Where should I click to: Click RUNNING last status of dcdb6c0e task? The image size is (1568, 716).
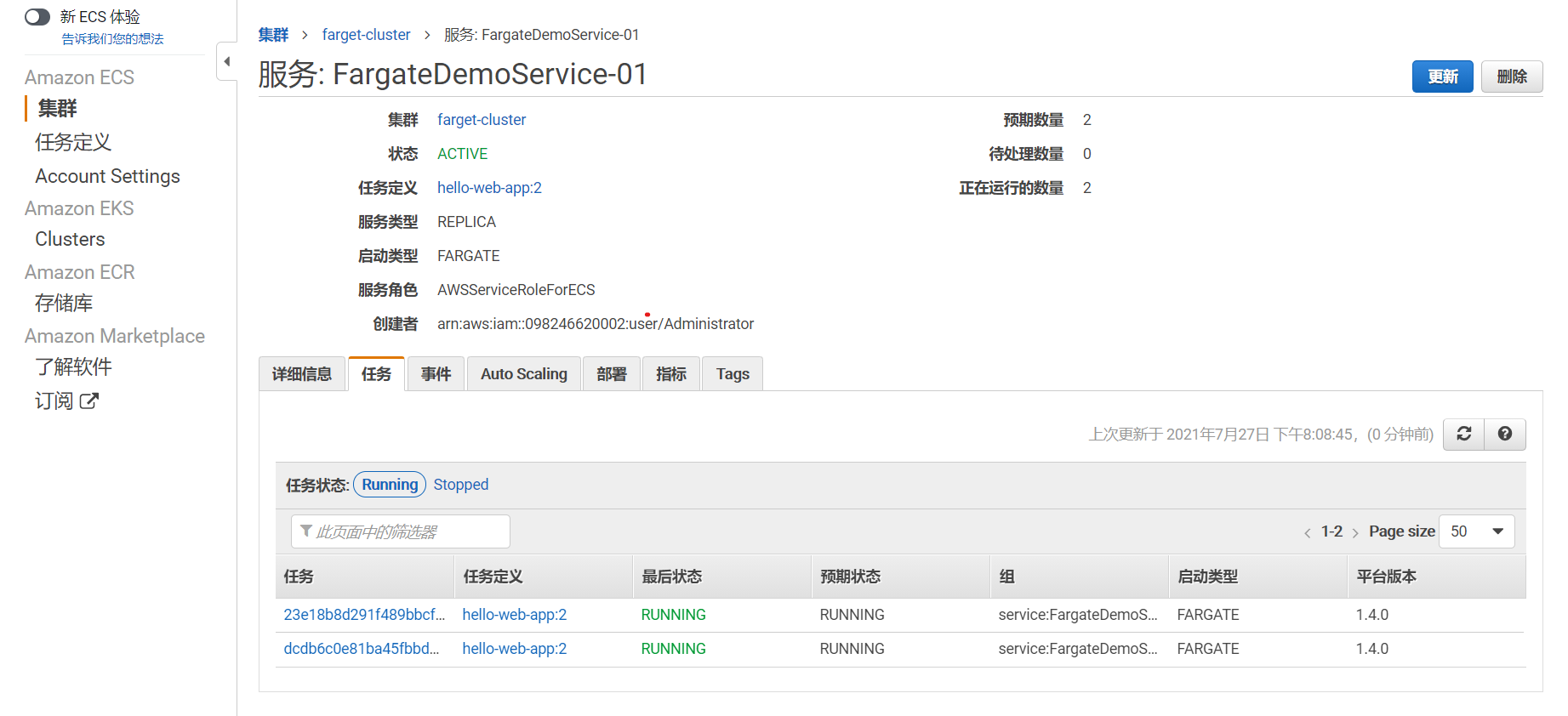(673, 649)
